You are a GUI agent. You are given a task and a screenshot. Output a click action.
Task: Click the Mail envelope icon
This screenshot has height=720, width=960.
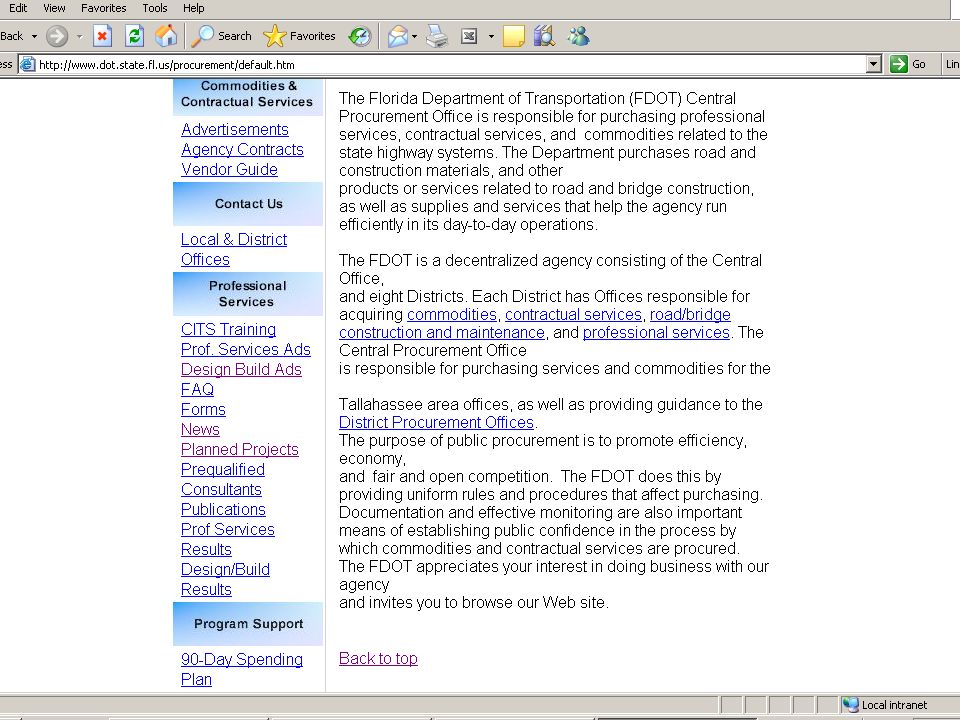click(398, 36)
